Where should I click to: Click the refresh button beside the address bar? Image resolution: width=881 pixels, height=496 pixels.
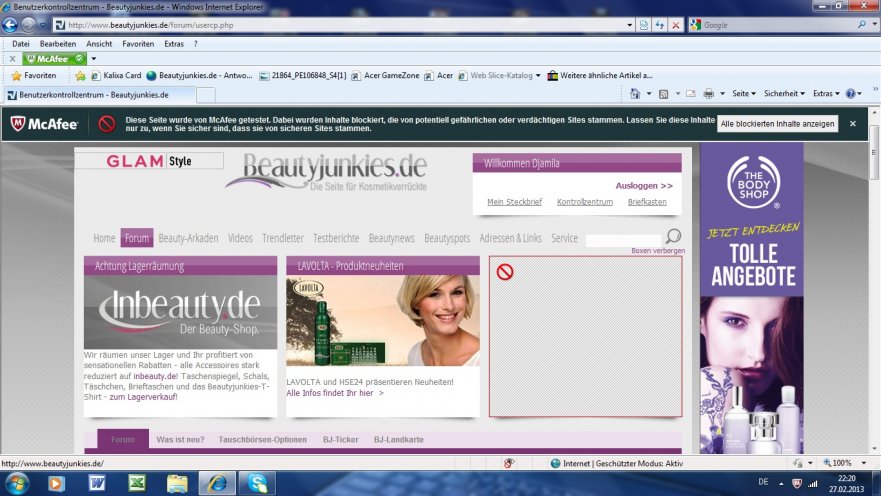click(x=660, y=25)
